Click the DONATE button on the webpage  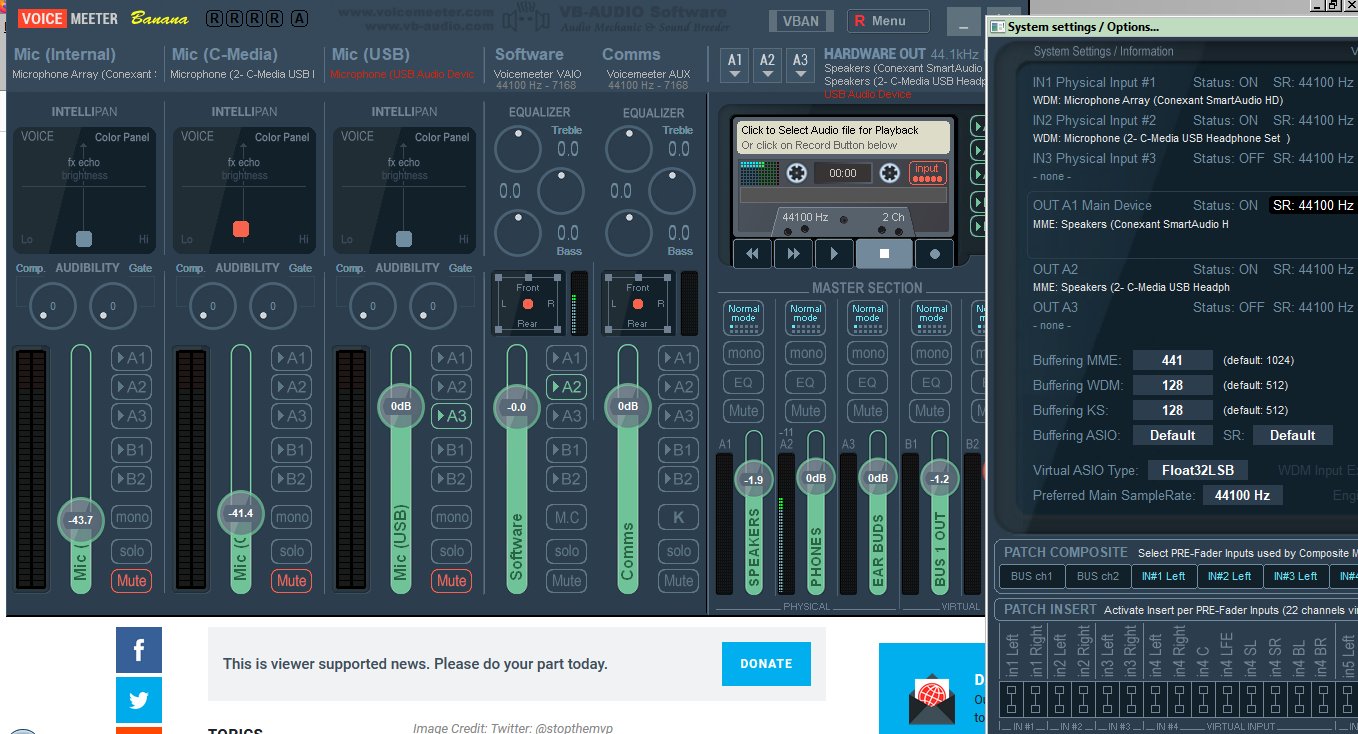click(x=766, y=664)
